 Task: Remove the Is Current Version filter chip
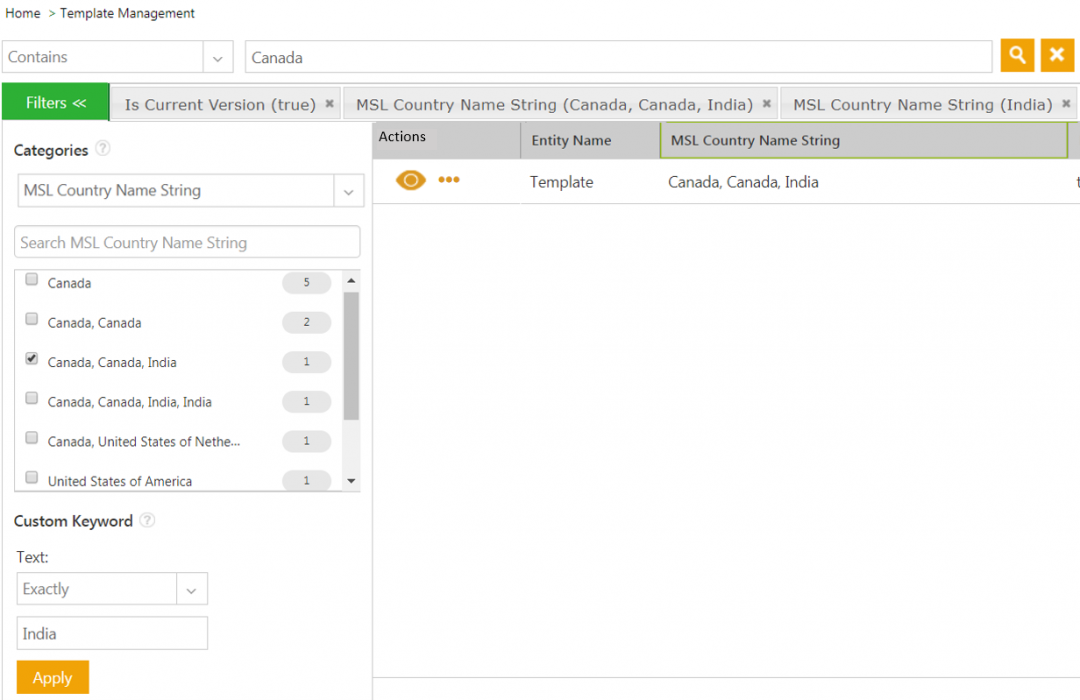coord(329,103)
